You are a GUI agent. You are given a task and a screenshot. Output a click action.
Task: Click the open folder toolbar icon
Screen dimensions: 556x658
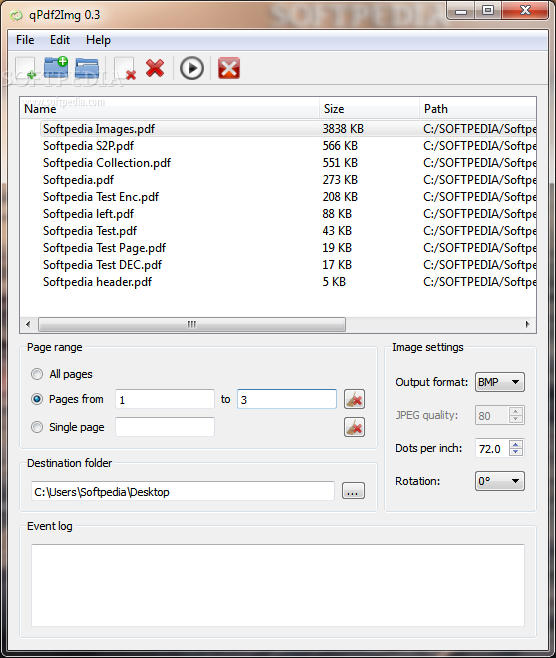tap(87, 68)
